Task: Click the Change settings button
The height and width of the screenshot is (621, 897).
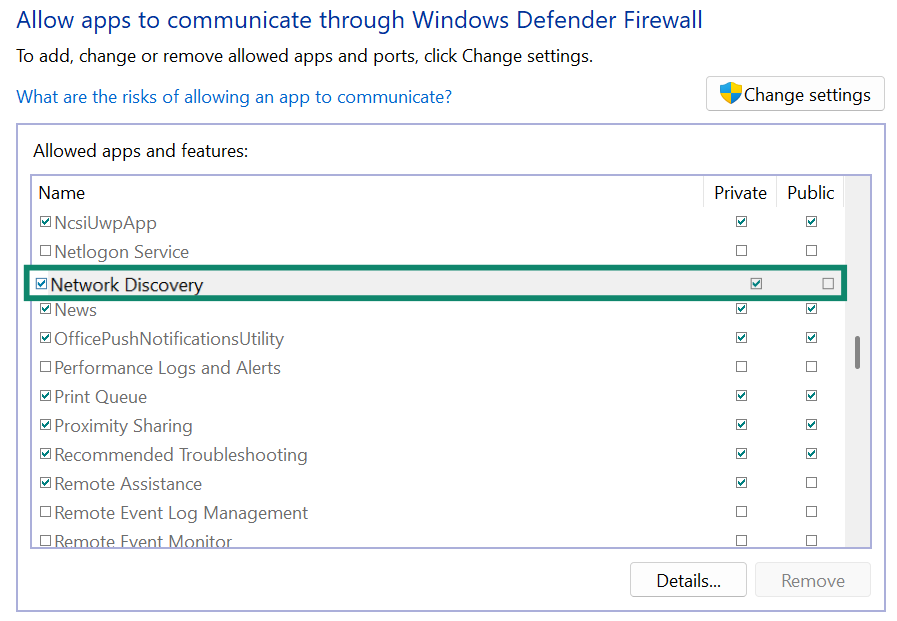Action: click(x=795, y=93)
